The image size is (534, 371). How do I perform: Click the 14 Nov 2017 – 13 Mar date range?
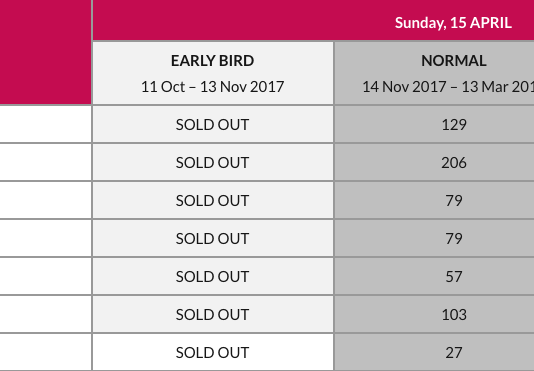click(x=448, y=87)
